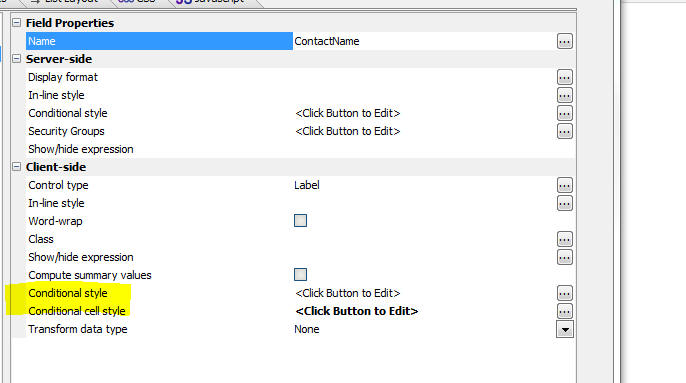The height and width of the screenshot is (383, 686).
Task: Open the Class ellipsis editor
Action: [x=564, y=239]
